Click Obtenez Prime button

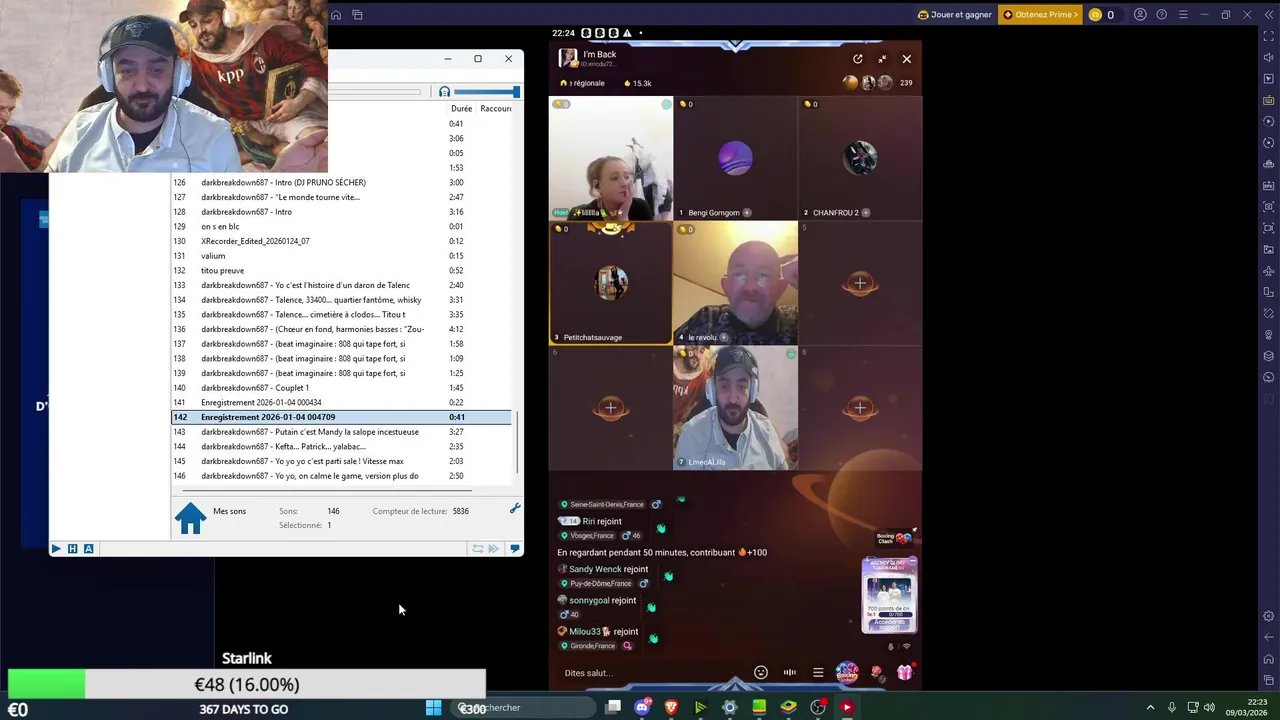[x=1041, y=15]
